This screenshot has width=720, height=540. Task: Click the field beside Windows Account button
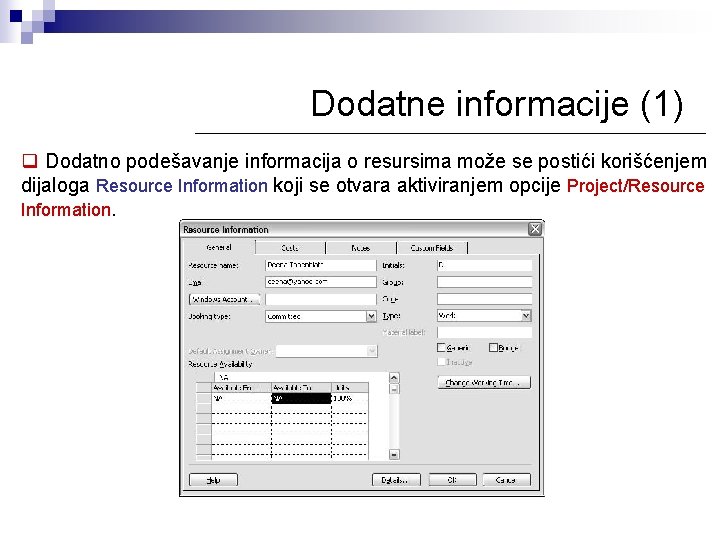pos(321,299)
